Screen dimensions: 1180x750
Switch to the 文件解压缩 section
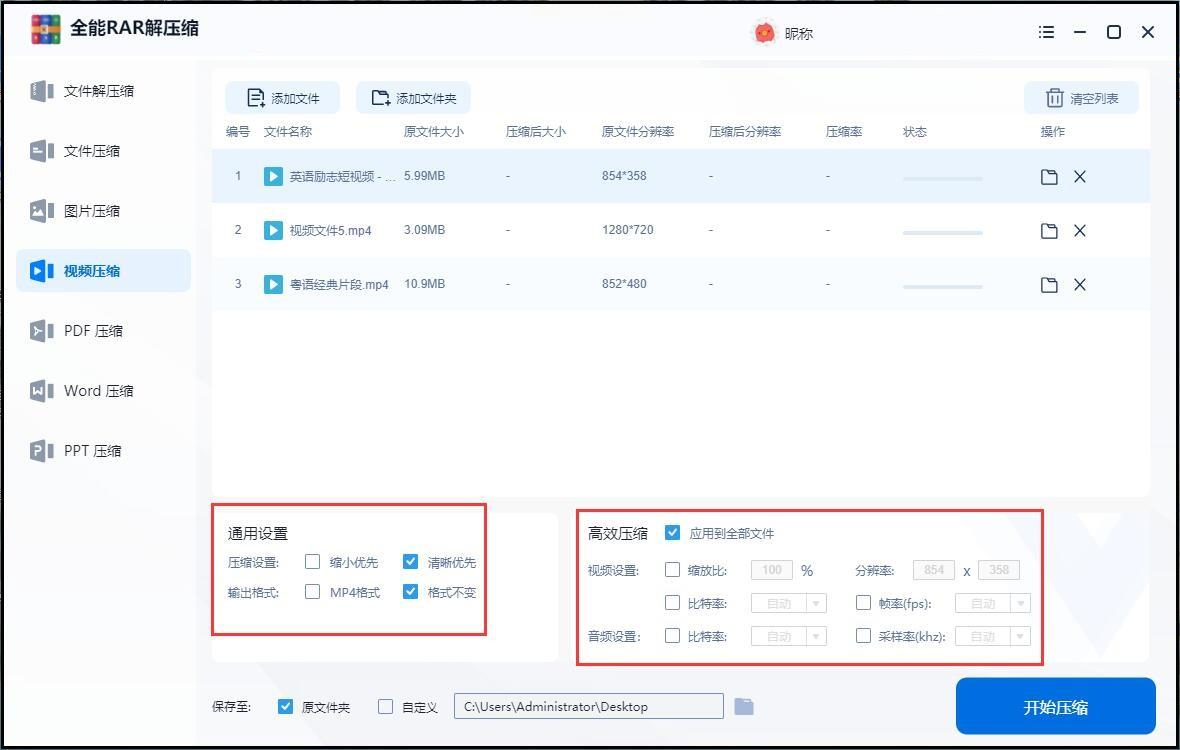point(103,91)
